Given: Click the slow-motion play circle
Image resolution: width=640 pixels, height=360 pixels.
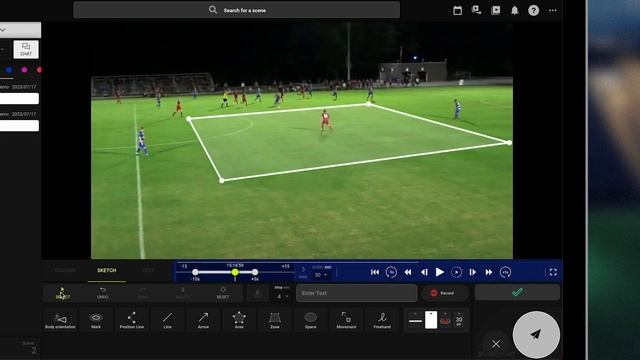Looking at the screenshot, I should (x=456, y=272).
